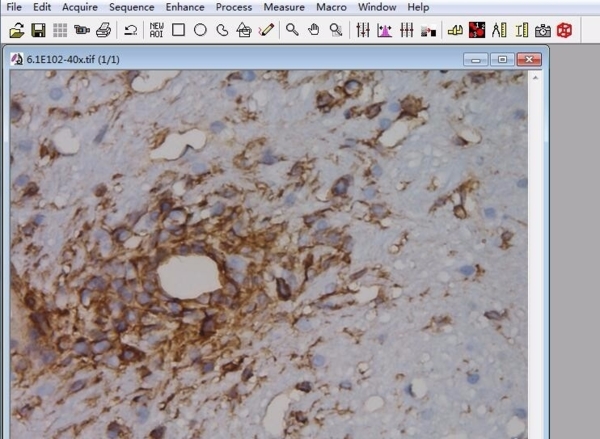Click the three-slider filter icon
The image size is (600, 439).
click(x=406, y=30)
